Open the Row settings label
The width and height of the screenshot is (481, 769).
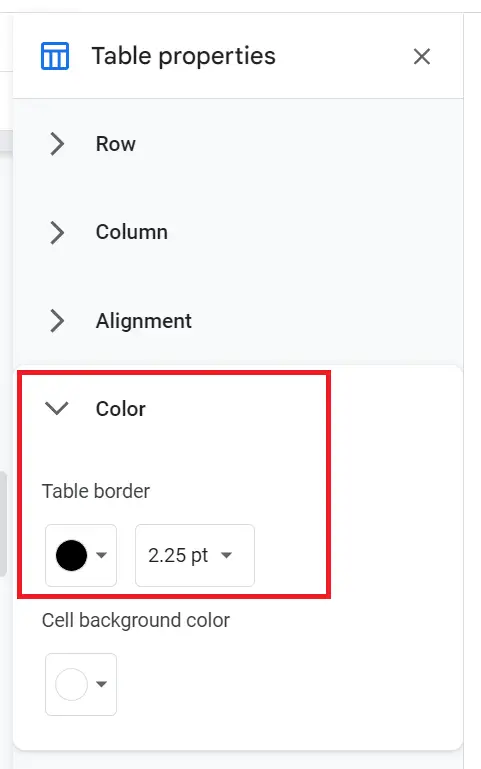[x=116, y=144]
